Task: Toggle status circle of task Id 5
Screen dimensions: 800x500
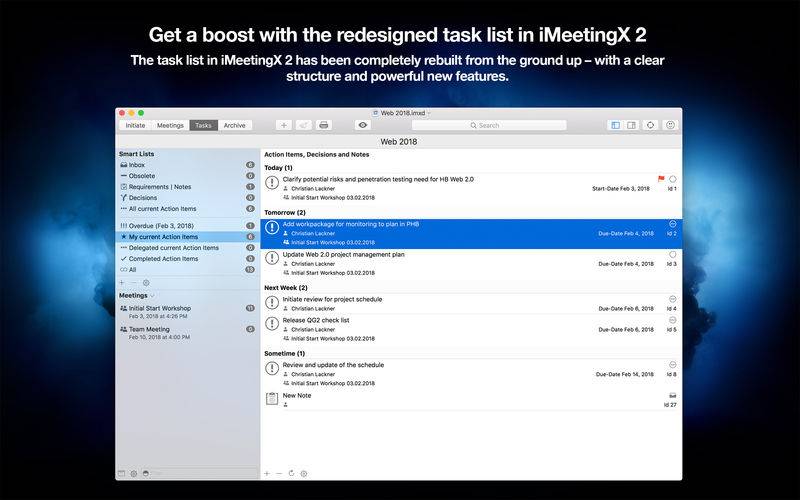Action: (x=672, y=320)
